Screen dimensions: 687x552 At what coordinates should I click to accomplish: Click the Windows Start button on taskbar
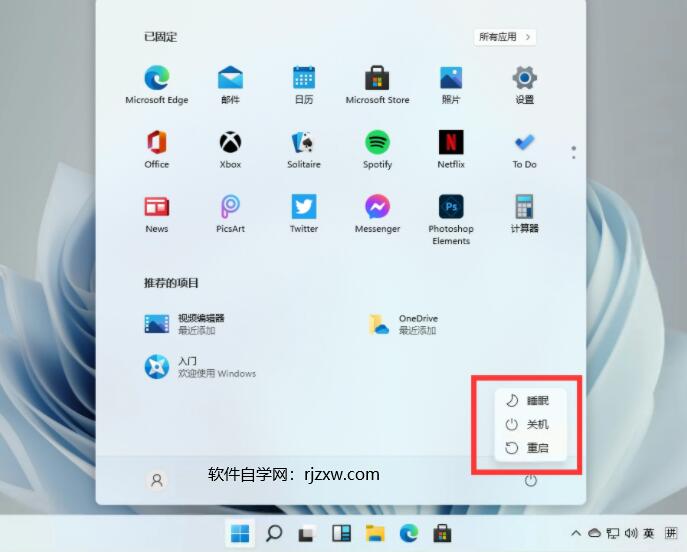tap(240, 533)
